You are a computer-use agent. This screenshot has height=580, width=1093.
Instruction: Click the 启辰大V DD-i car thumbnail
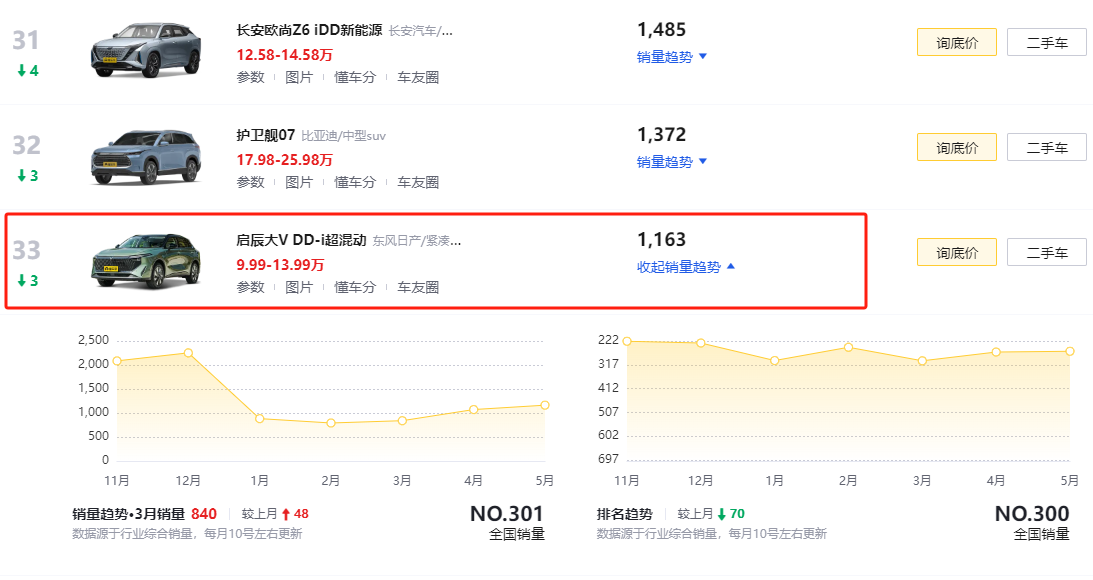coord(146,262)
